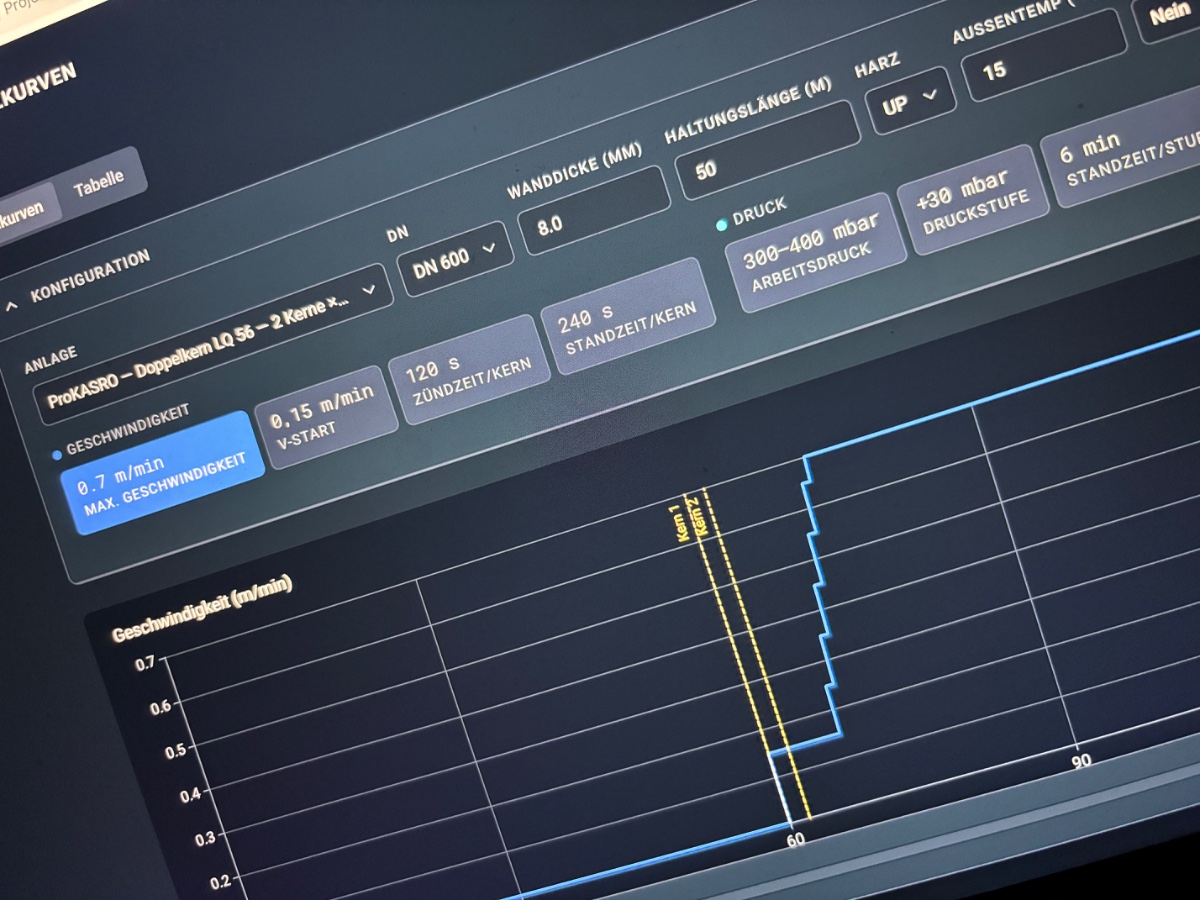Viewport: 1200px width, 900px height.
Task: Click the 60 x-axis label
Action: tap(796, 840)
